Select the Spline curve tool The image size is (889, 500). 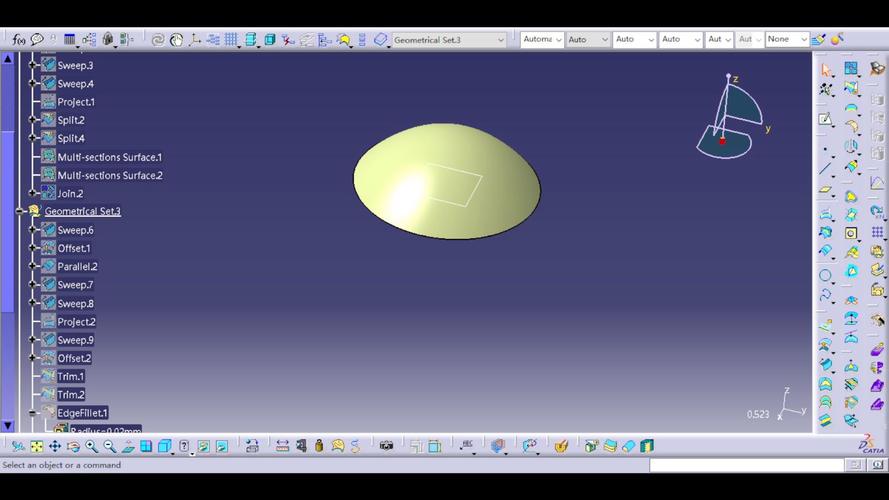pos(825,296)
